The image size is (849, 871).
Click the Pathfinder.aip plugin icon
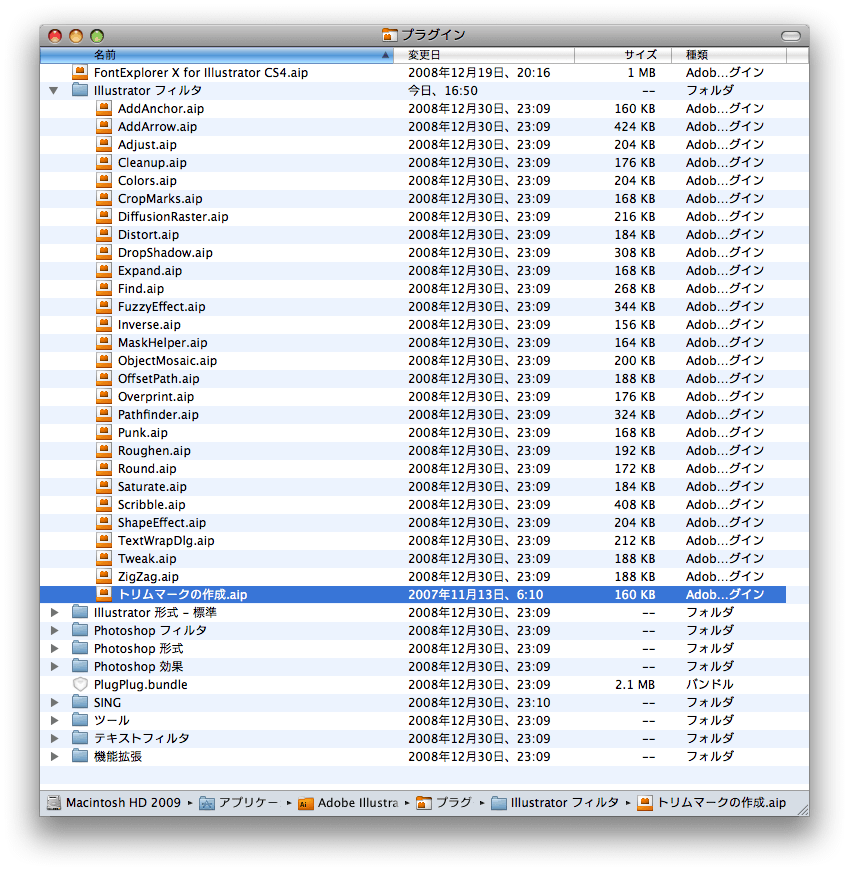click(104, 414)
